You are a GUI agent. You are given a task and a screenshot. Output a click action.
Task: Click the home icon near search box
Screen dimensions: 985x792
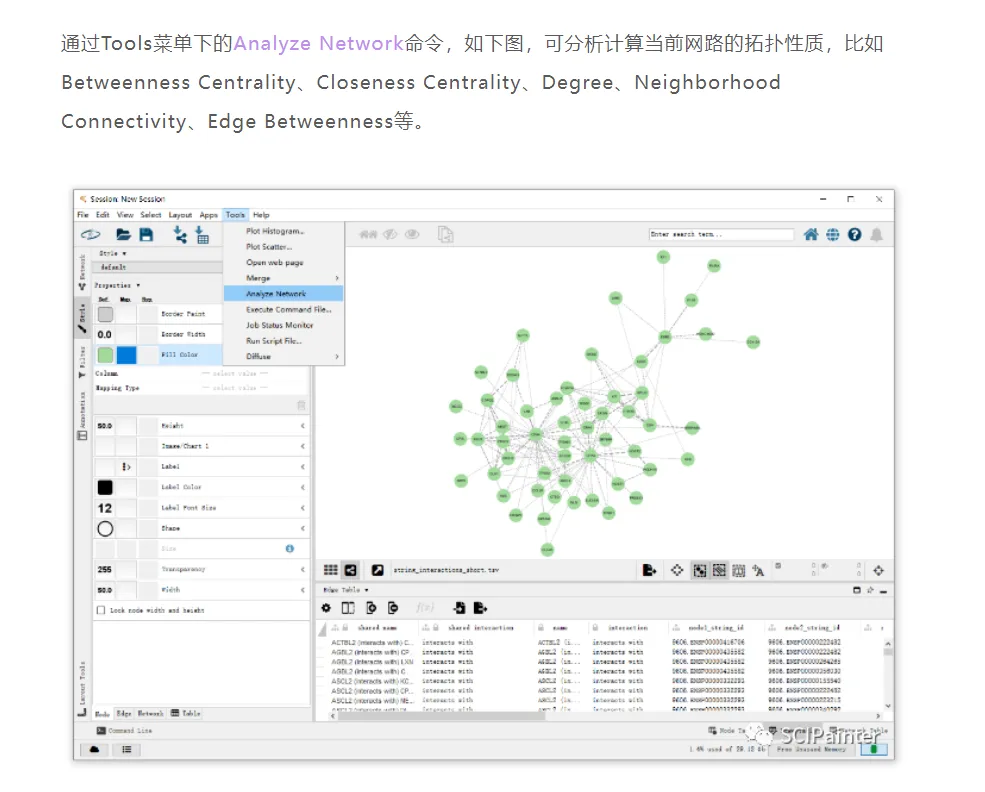coord(811,234)
